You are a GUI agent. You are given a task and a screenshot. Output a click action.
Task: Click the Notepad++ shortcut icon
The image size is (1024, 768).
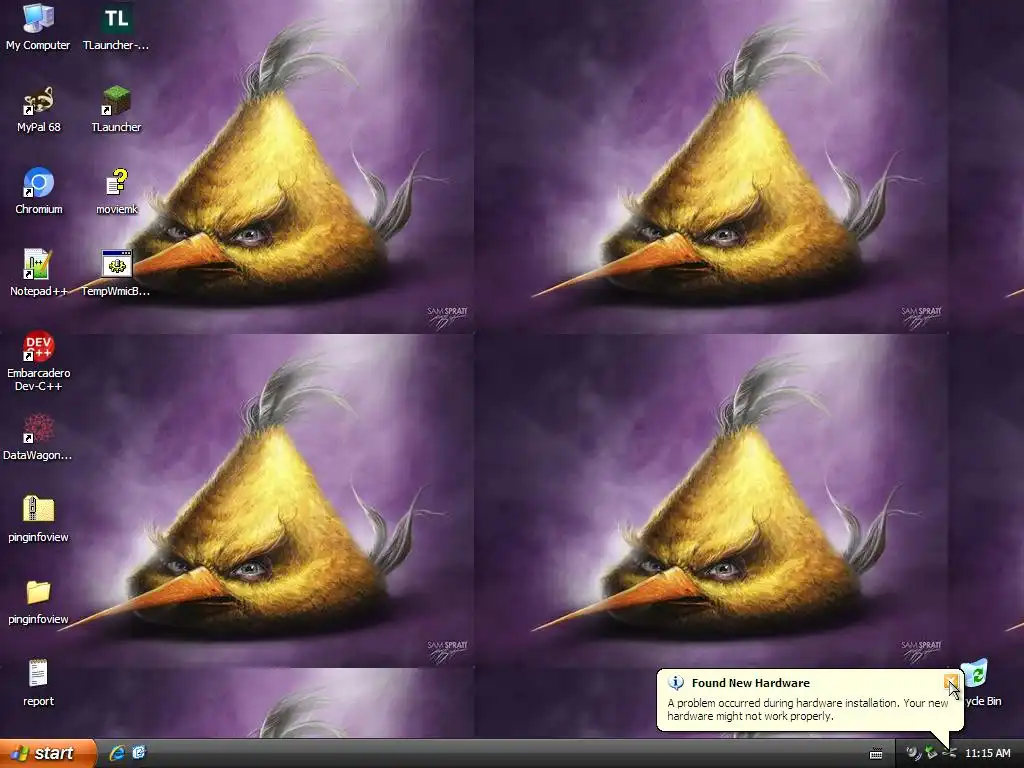(38, 264)
